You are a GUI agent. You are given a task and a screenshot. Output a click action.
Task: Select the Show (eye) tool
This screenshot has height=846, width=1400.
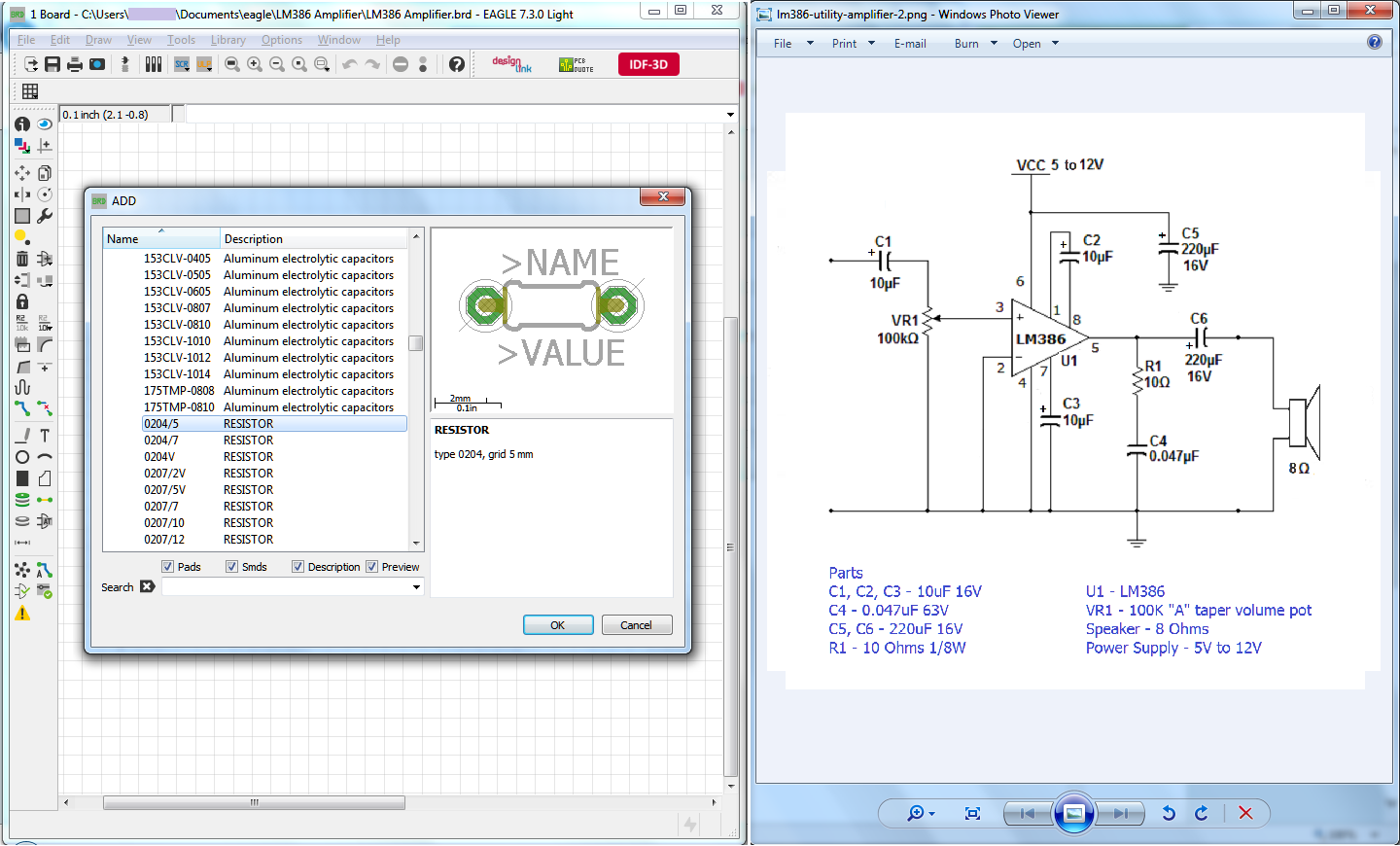45,123
